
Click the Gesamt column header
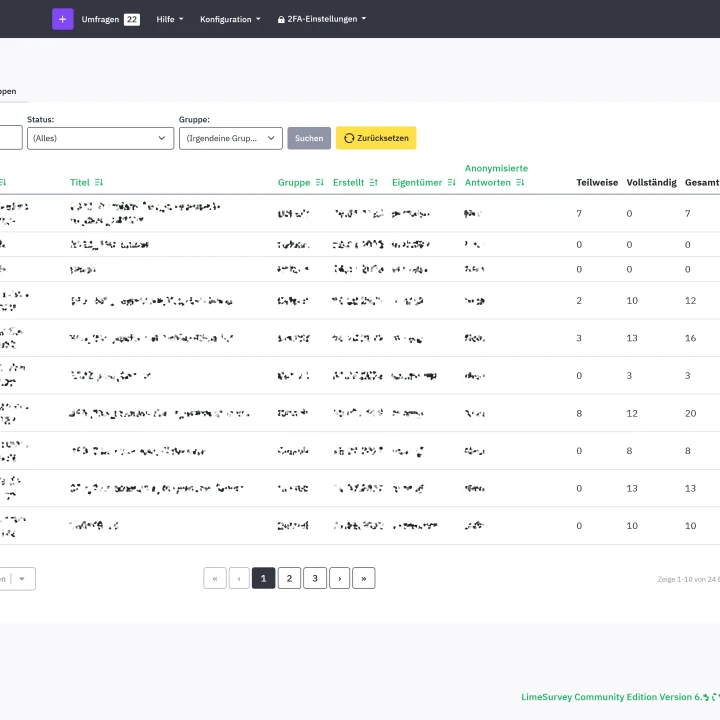point(702,183)
